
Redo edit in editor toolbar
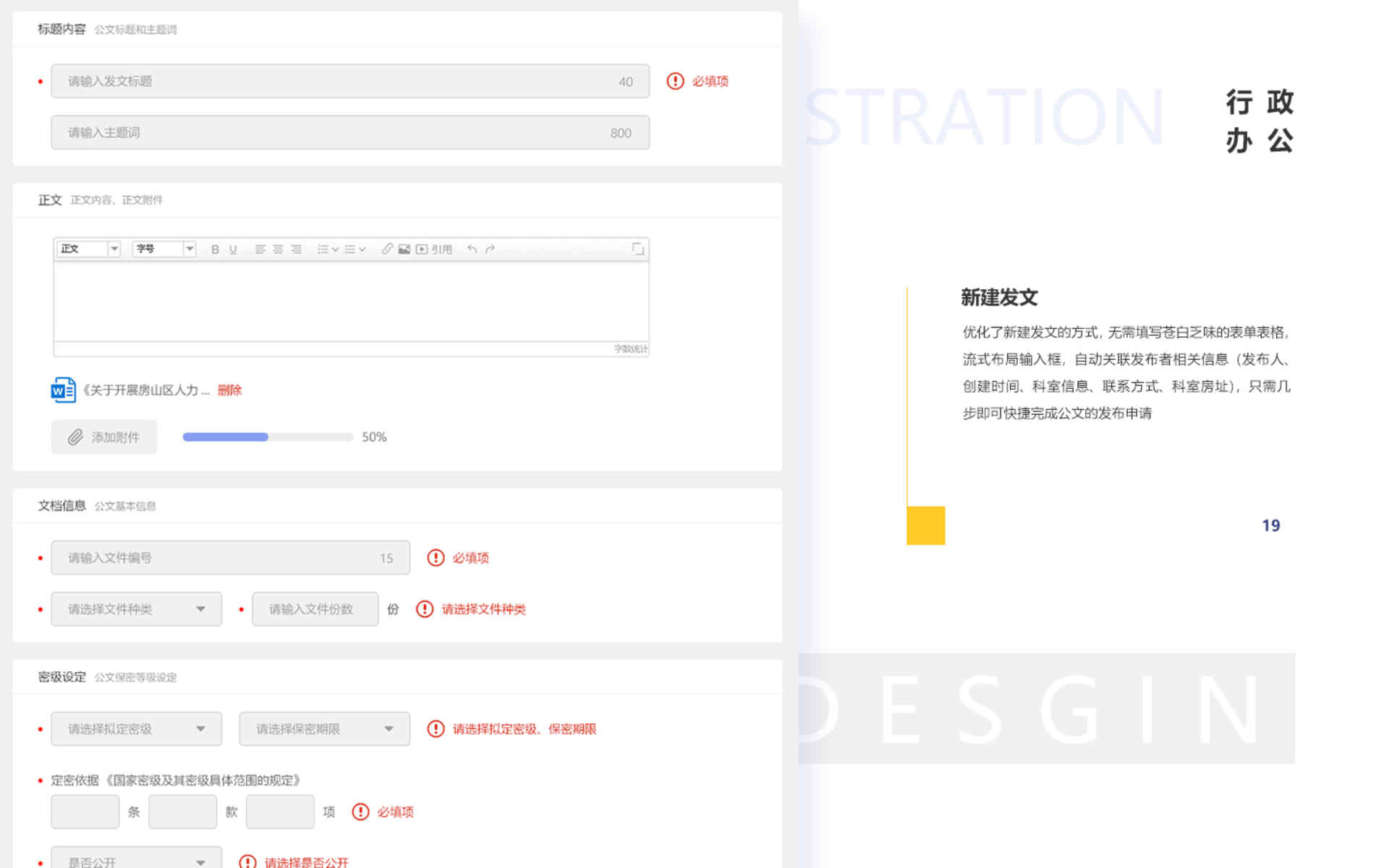click(490, 250)
